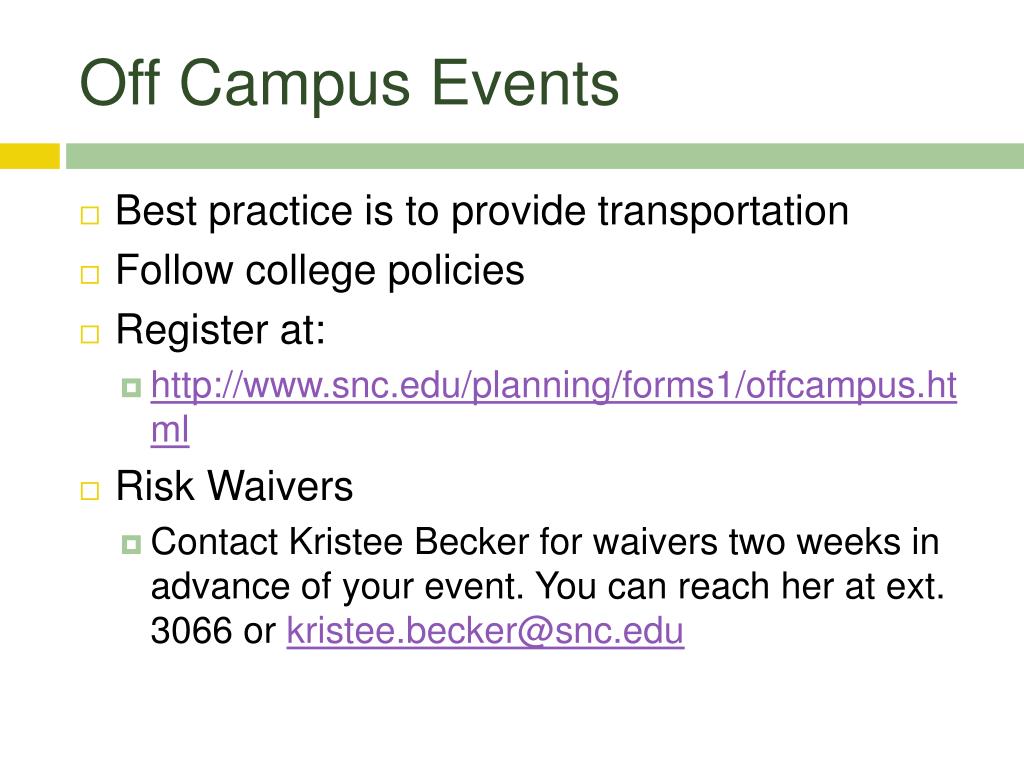
Task: Click the Follow college policies text
Action: 320,271
